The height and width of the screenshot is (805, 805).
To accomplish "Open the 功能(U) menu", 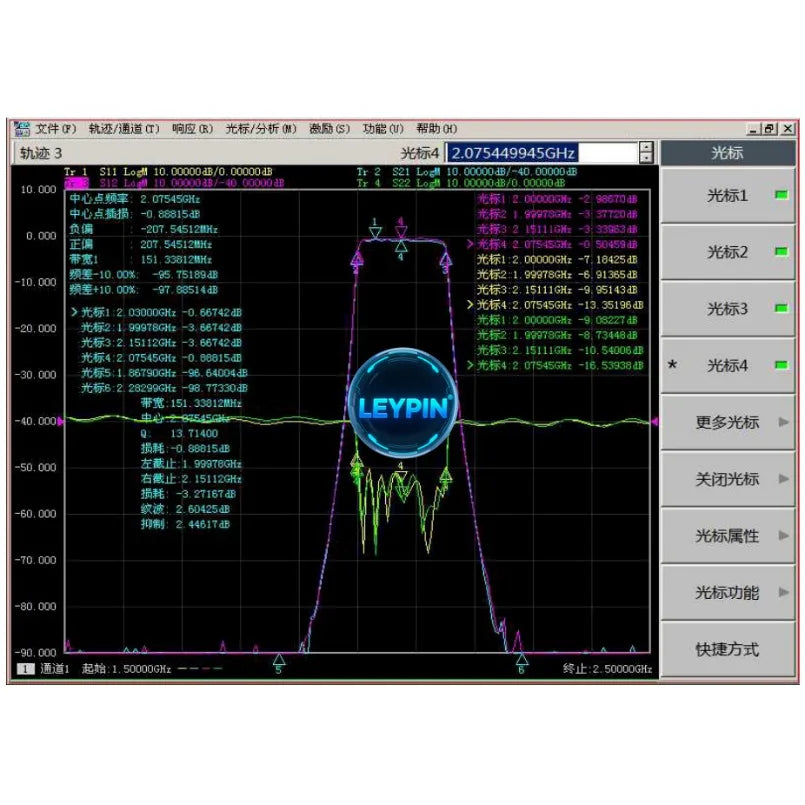I will coord(383,128).
